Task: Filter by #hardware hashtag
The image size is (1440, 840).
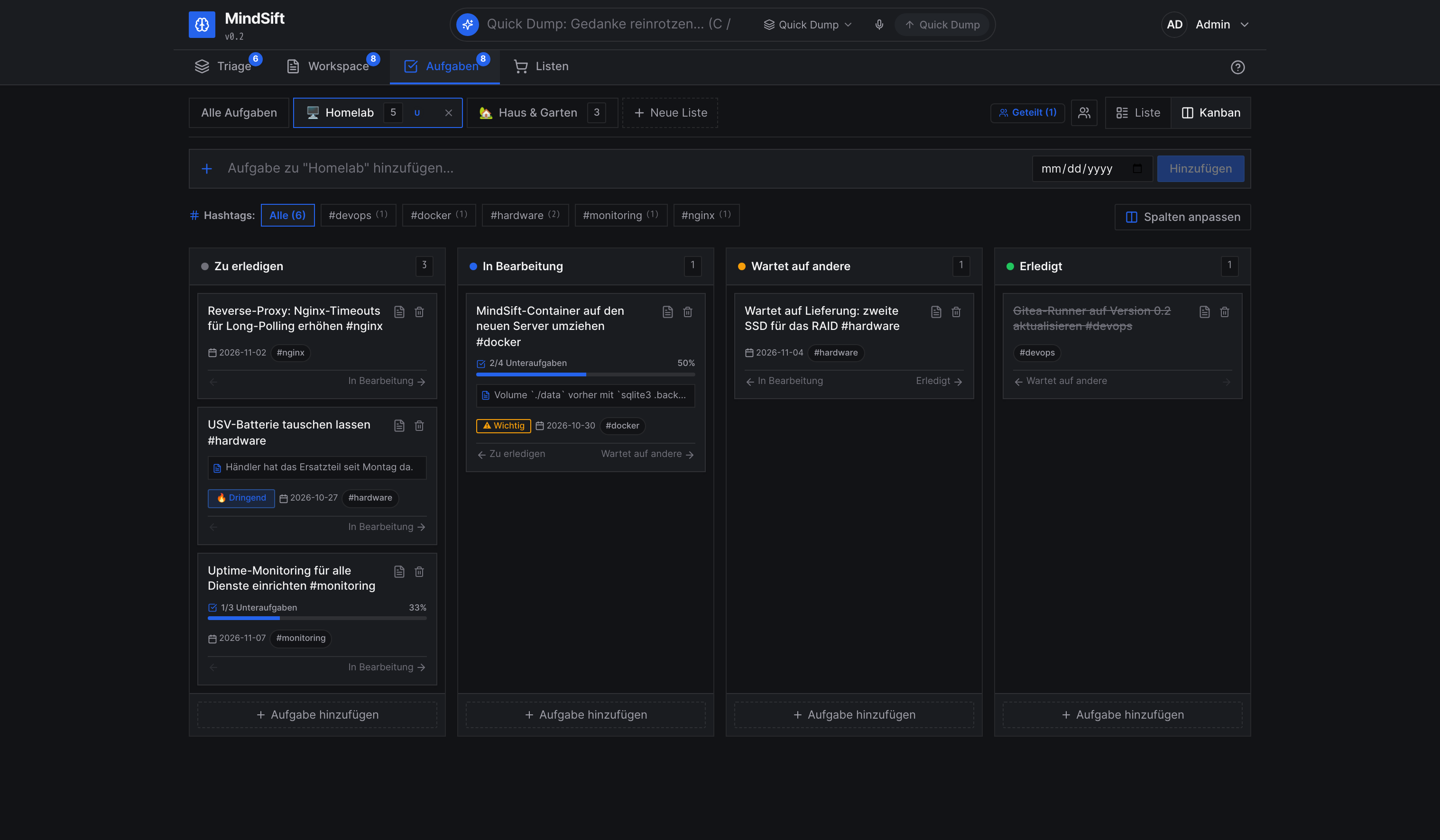Action: pyautogui.click(x=525, y=215)
